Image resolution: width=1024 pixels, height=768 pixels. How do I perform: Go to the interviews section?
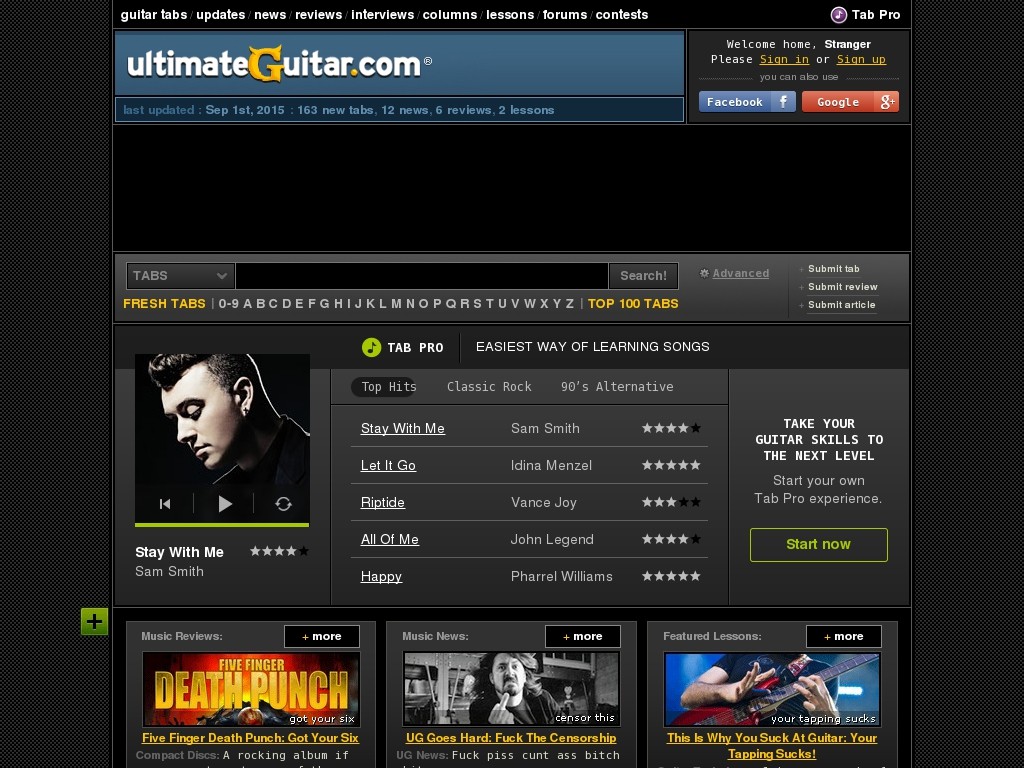tap(383, 14)
